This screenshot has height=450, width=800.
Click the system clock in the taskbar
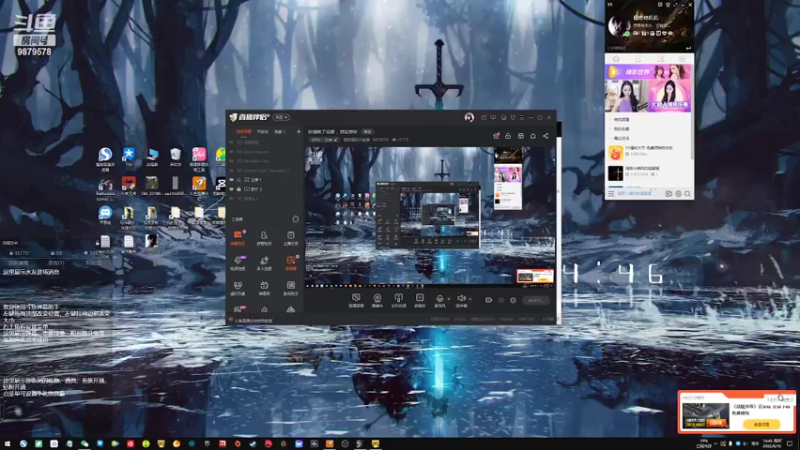click(772, 444)
